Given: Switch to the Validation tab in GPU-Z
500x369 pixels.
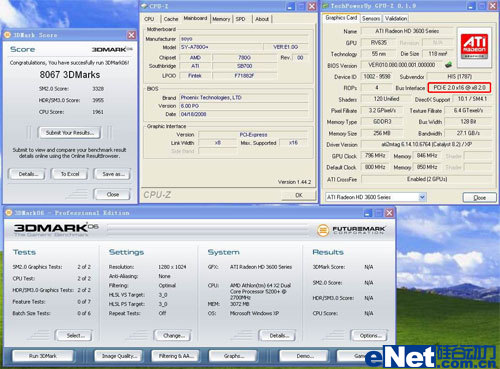Looking at the screenshot, I should coord(396,19).
